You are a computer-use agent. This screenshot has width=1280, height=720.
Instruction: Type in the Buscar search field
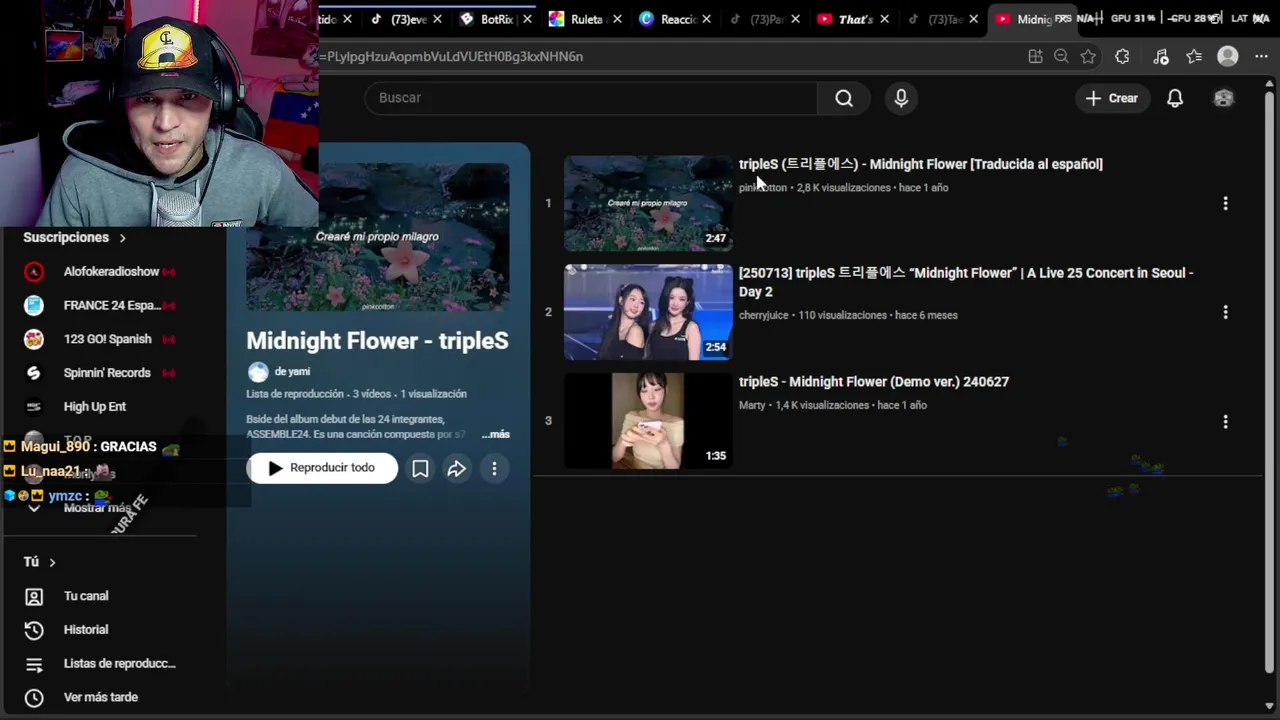[x=591, y=98]
